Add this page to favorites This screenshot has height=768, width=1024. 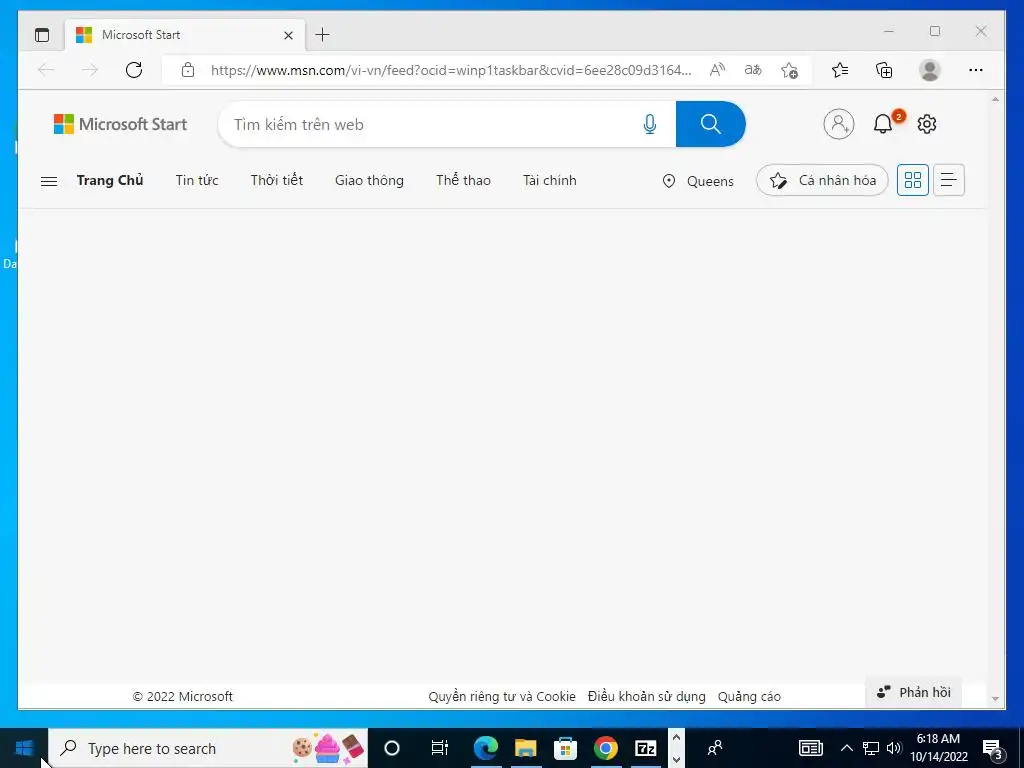tap(789, 70)
